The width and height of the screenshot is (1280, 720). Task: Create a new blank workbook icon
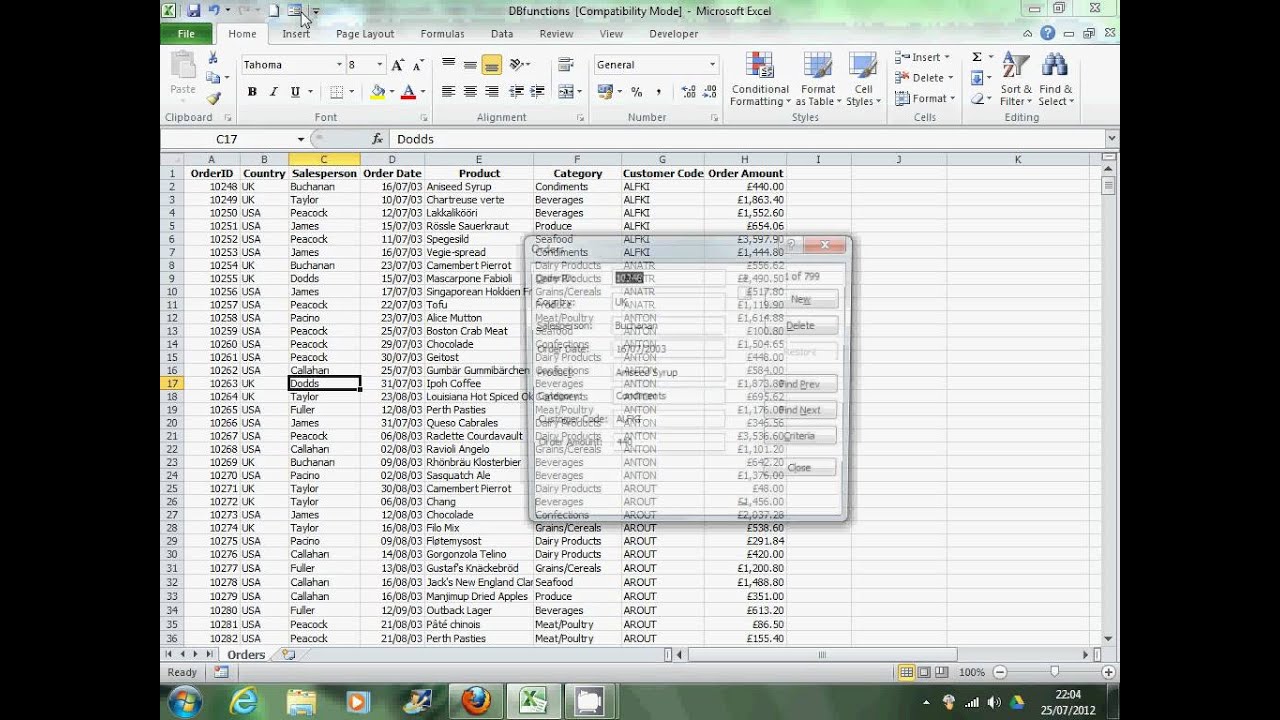pos(273,10)
